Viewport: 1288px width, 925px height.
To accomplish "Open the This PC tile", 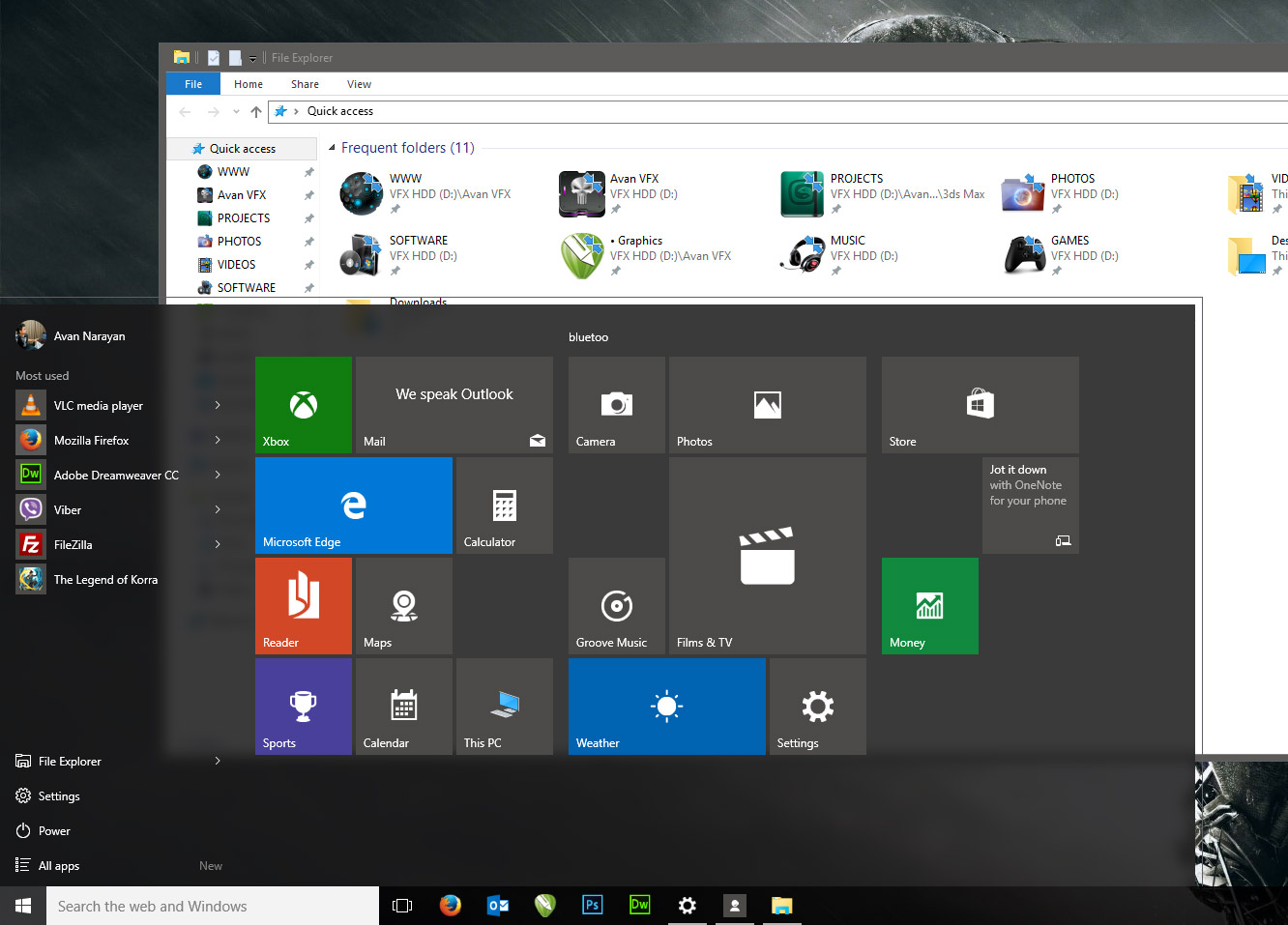I will click(505, 707).
